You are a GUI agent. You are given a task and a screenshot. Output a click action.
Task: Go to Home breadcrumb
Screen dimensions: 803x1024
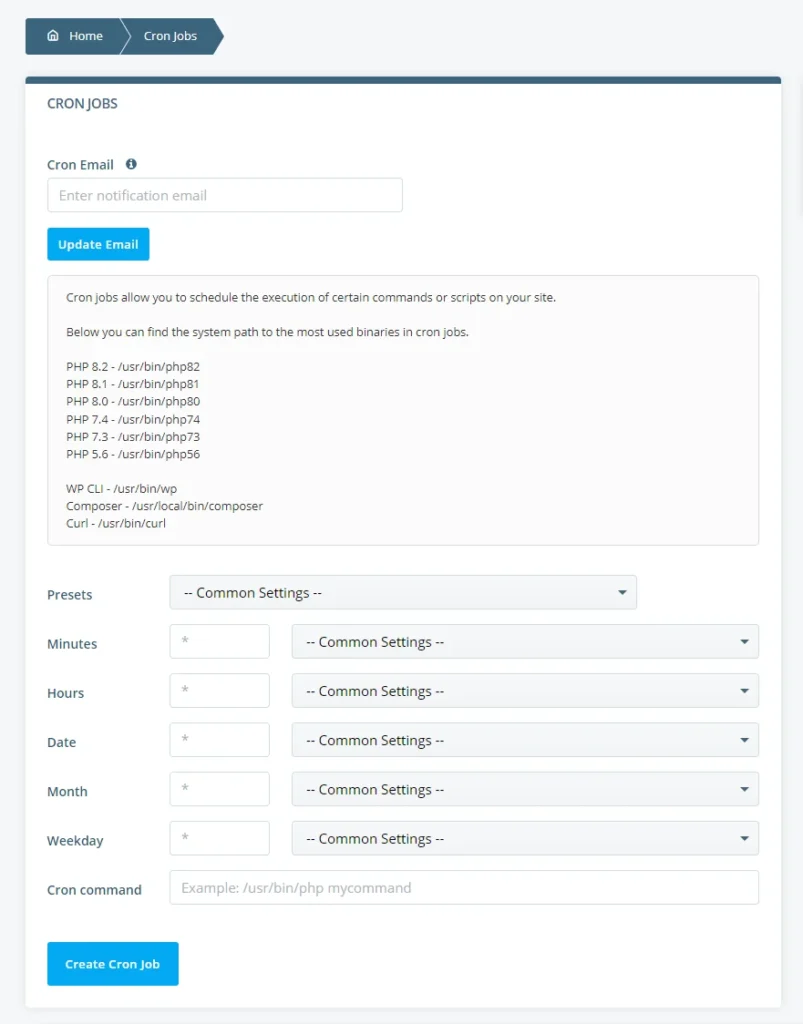coord(85,36)
